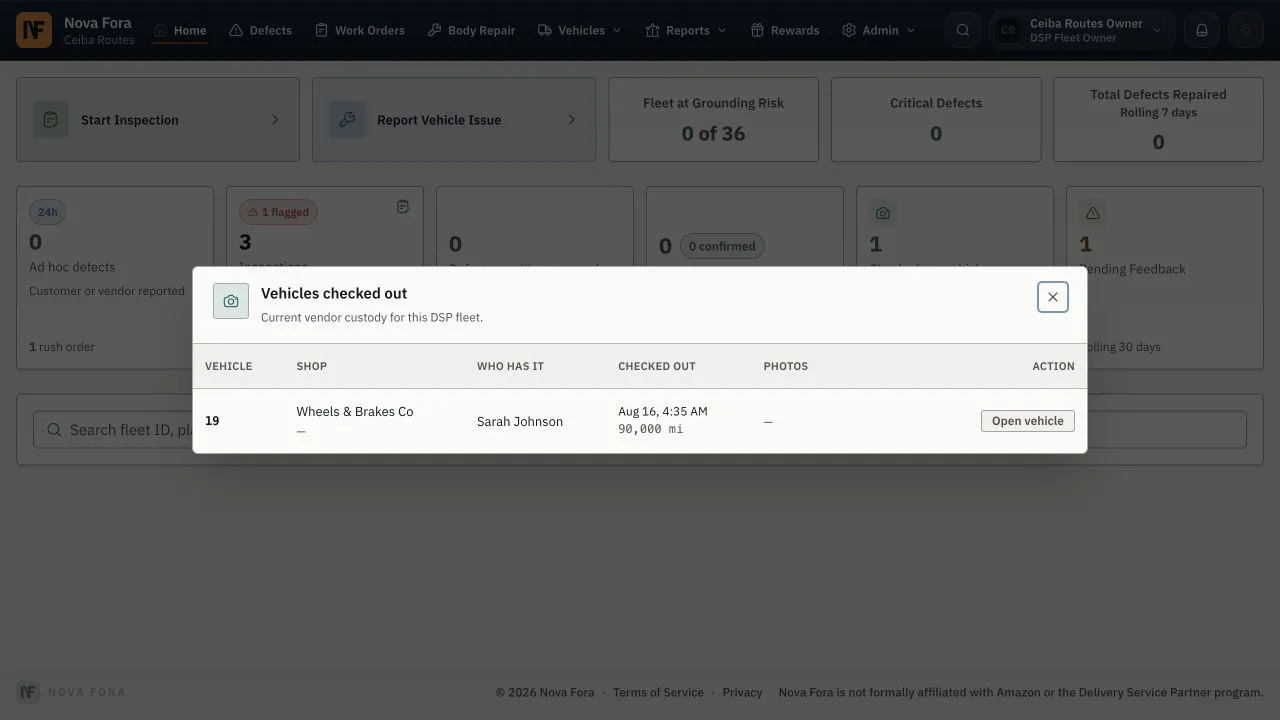Open Total Defects Repaired card
Viewport: 1280px width, 720px height.
click(x=1158, y=120)
